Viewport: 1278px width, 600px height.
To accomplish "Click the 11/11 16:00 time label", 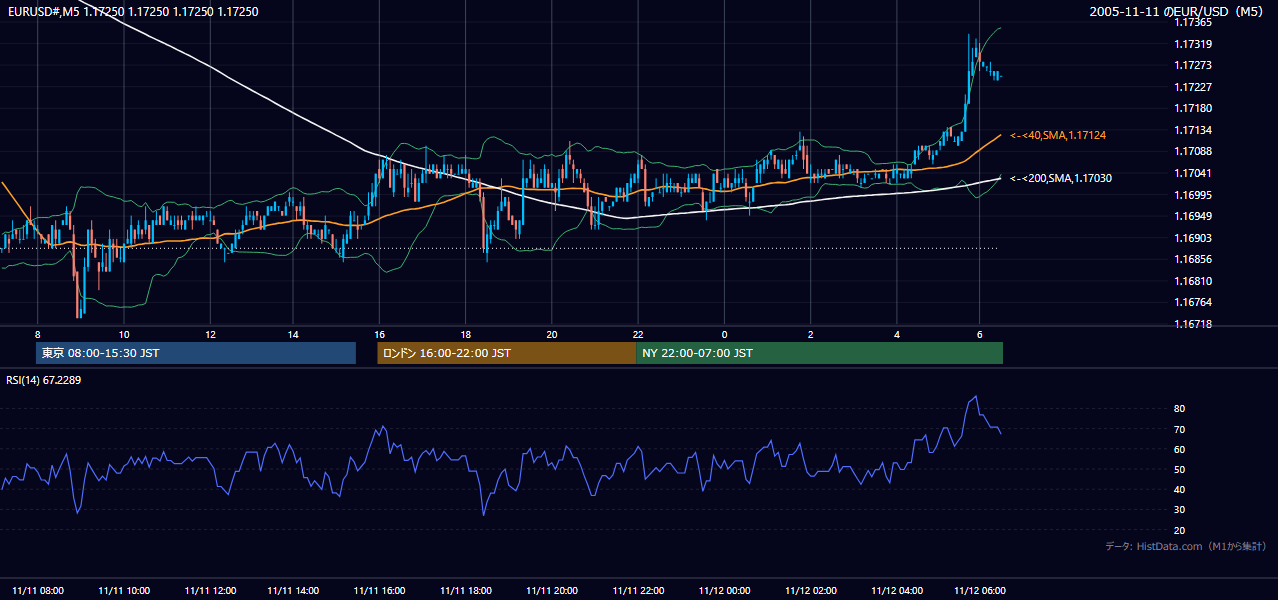I will pos(381,590).
